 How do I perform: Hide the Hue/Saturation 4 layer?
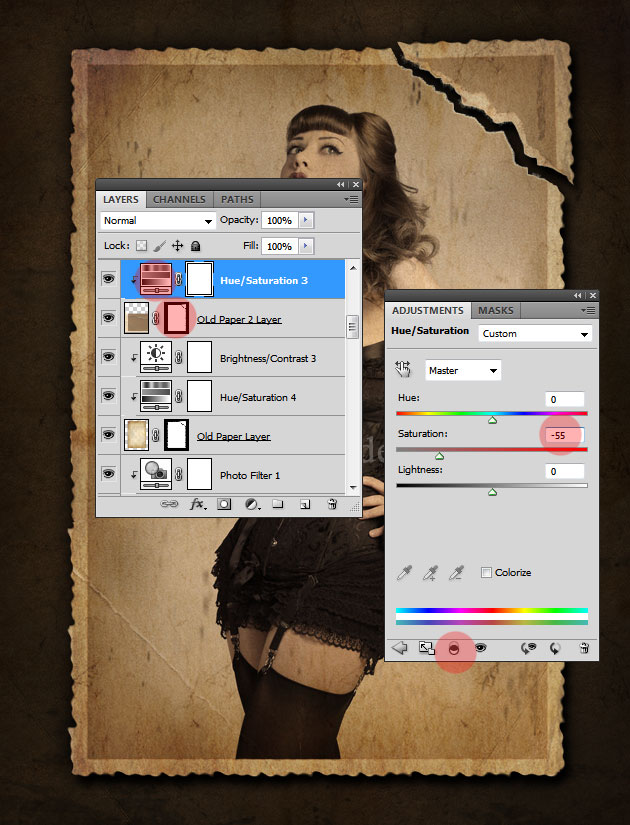pos(108,396)
